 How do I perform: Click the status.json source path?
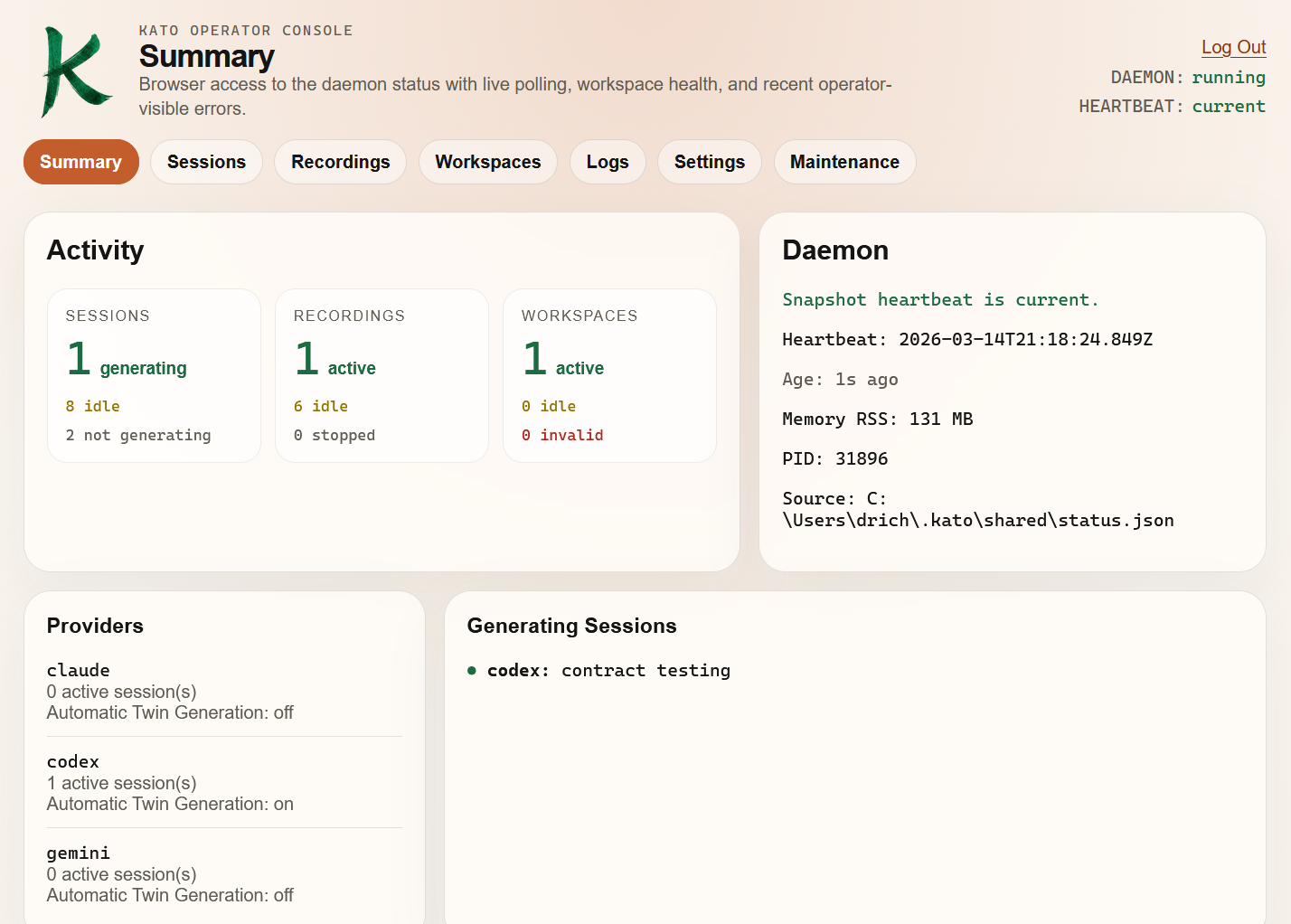click(978, 509)
